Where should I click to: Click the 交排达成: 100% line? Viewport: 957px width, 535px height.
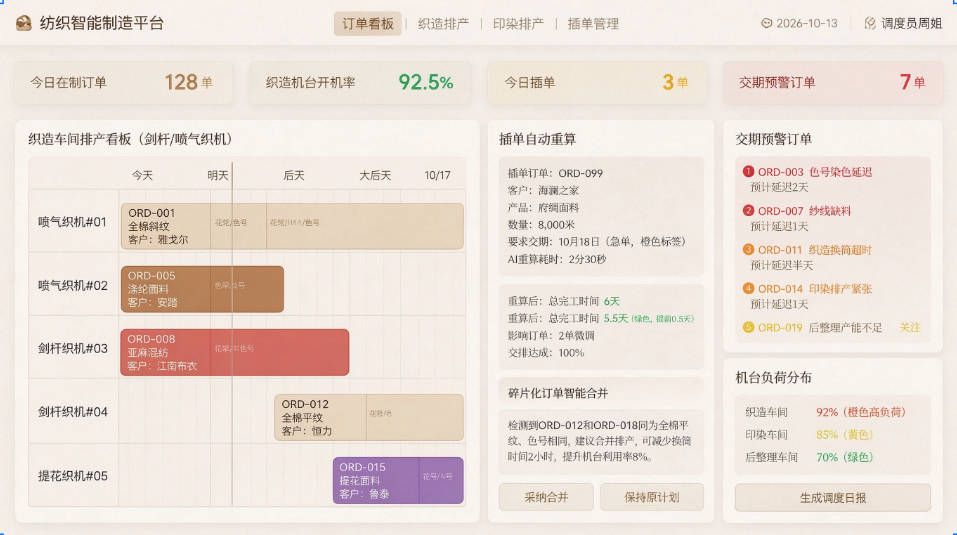pos(546,353)
